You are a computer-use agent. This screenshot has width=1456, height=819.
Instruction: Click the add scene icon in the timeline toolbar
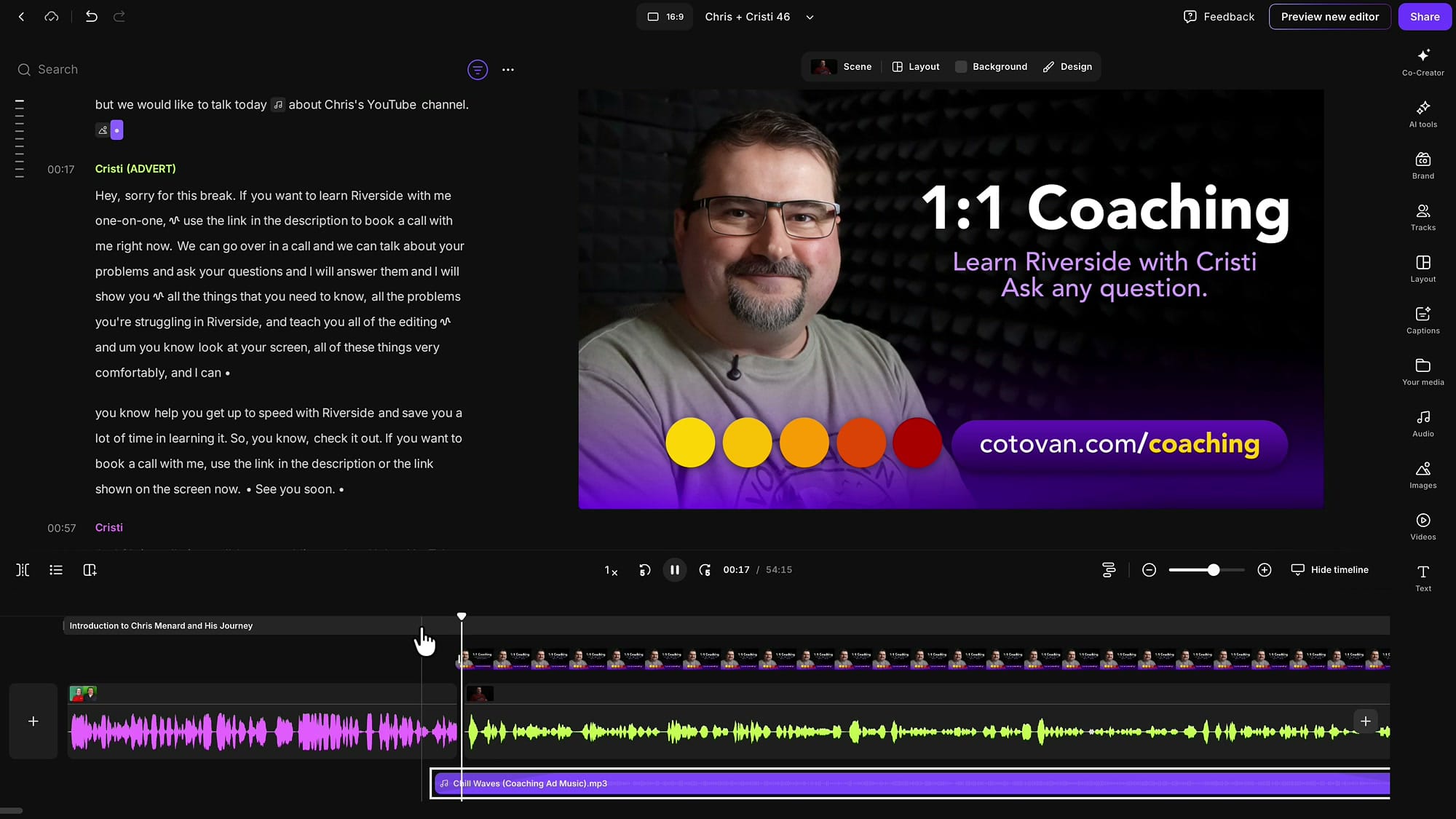coord(90,570)
